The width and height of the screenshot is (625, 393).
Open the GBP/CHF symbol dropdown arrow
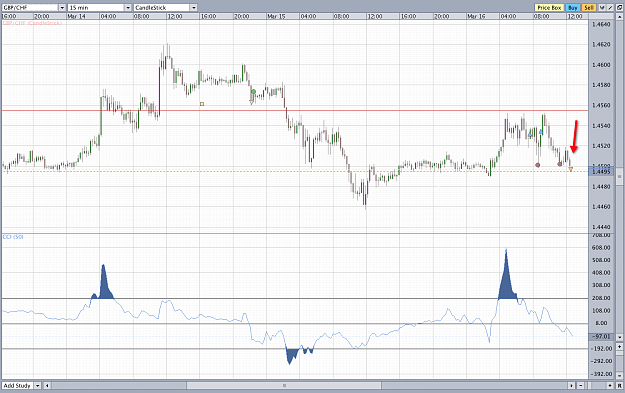[62, 8]
